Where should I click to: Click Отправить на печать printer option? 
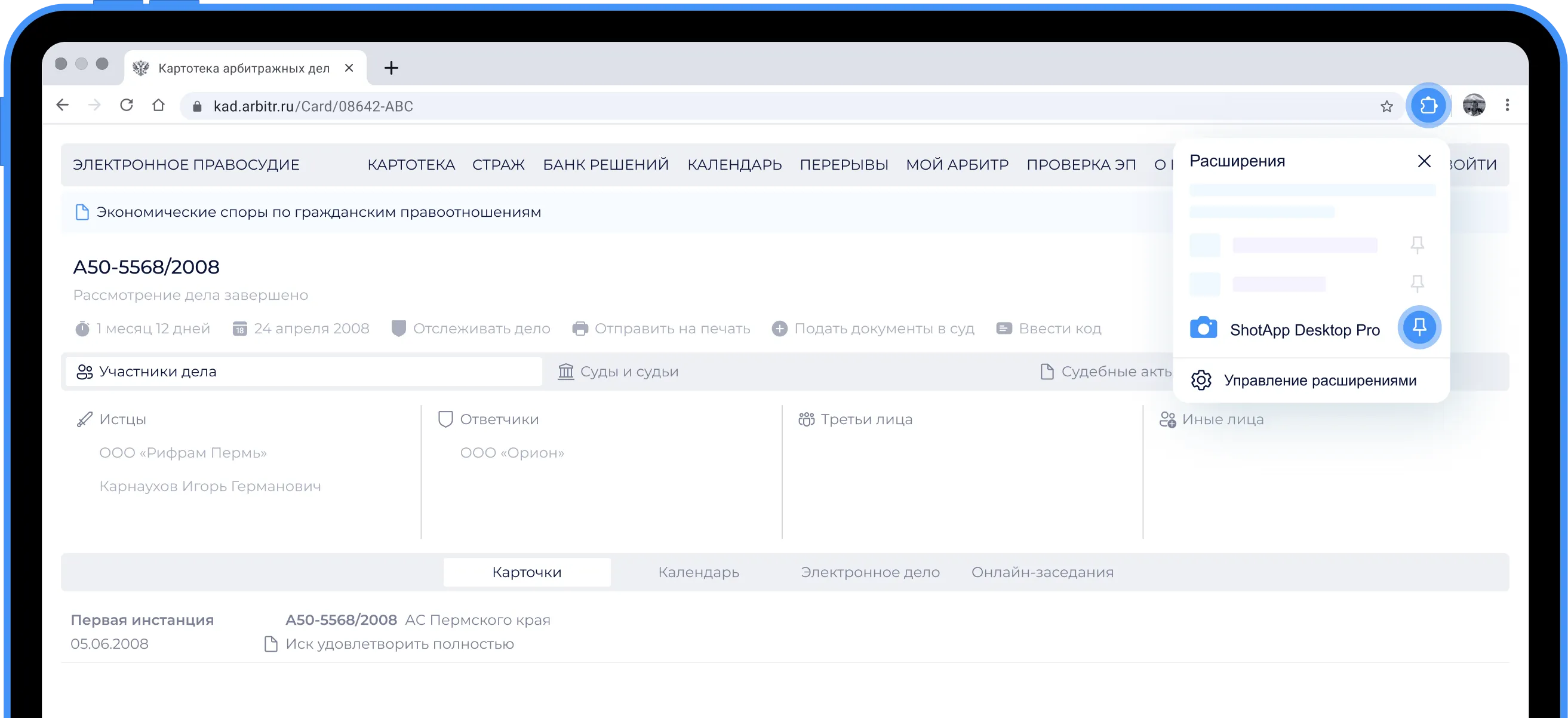[x=661, y=329]
